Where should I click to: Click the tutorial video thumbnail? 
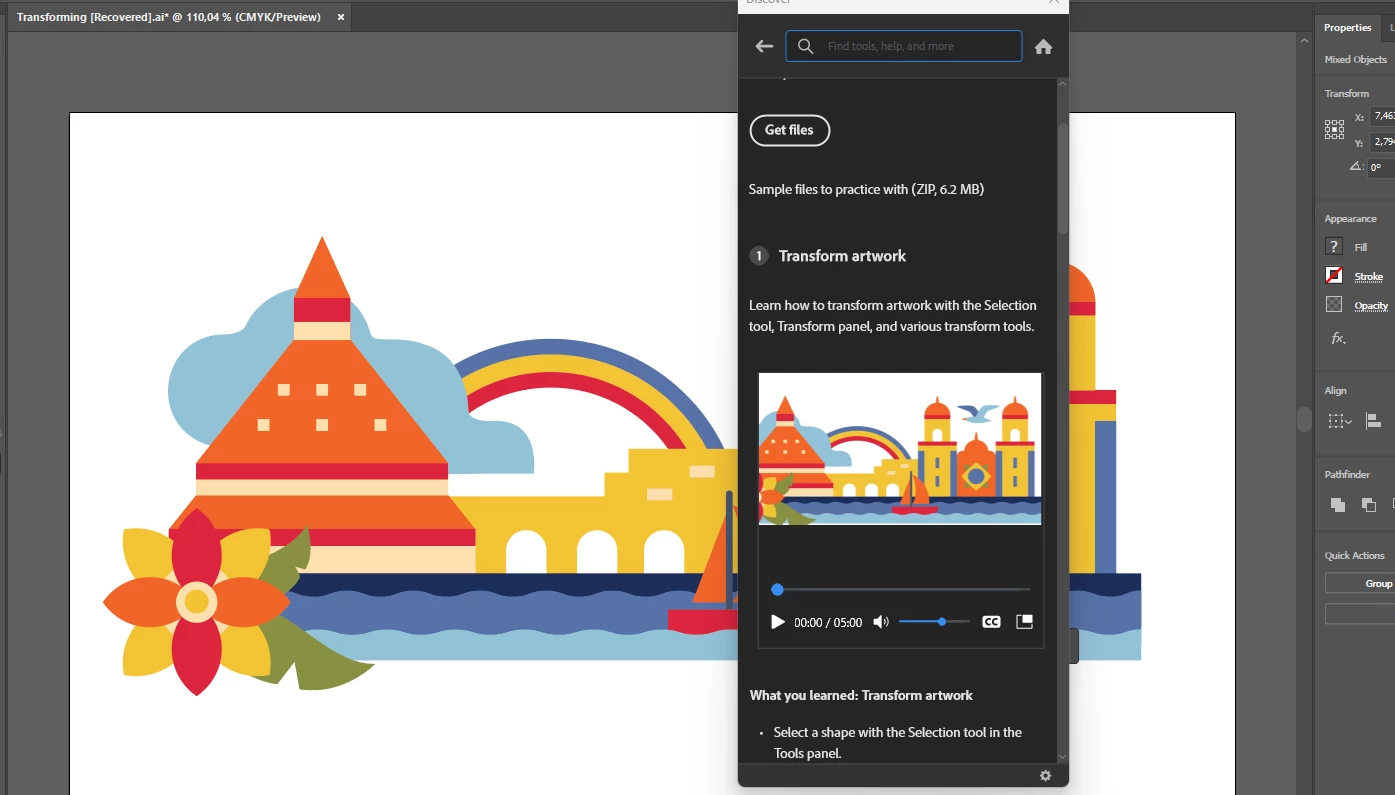pos(900,449)
